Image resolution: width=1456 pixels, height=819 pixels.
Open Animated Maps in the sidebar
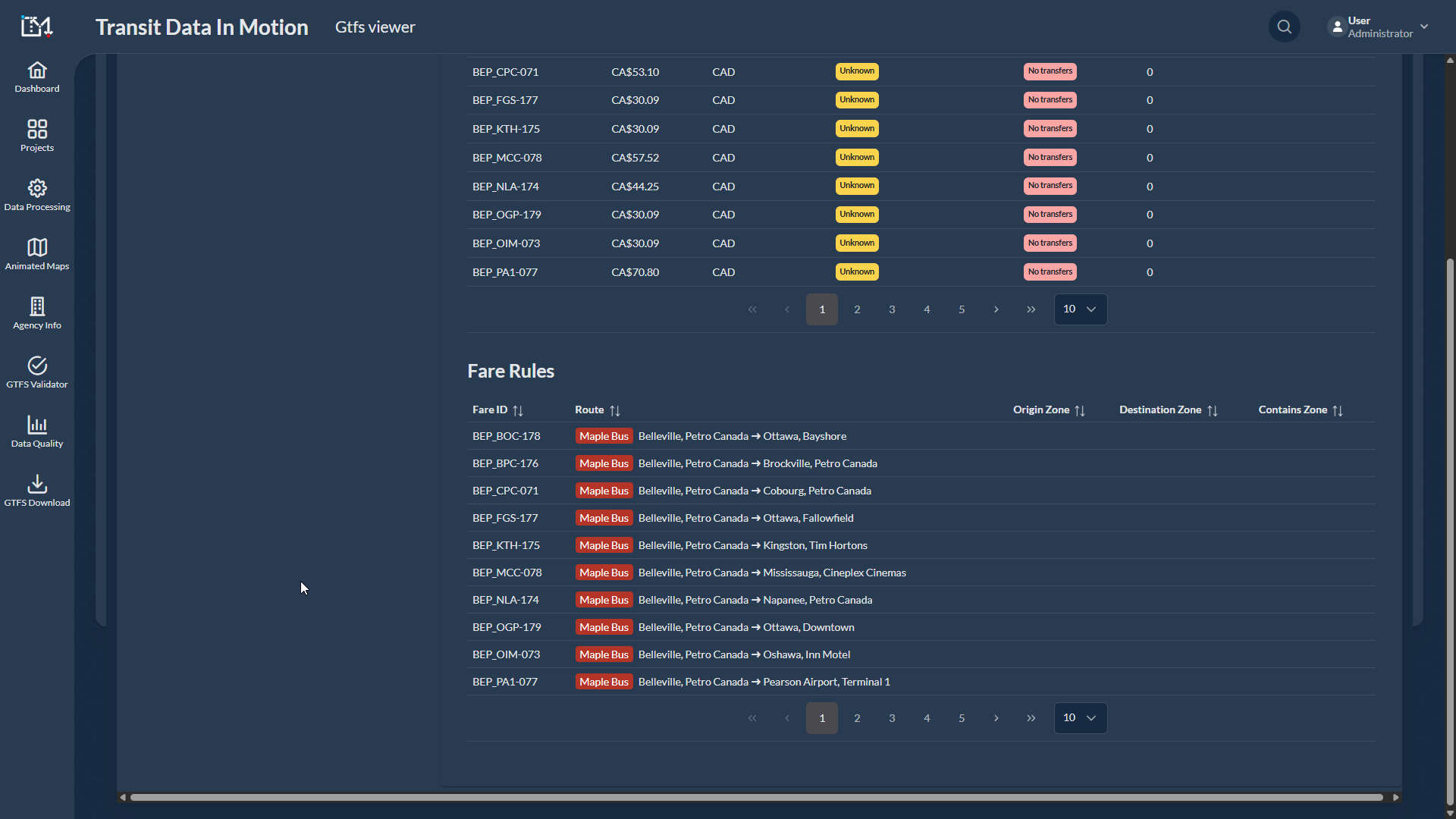click(36, 248)
